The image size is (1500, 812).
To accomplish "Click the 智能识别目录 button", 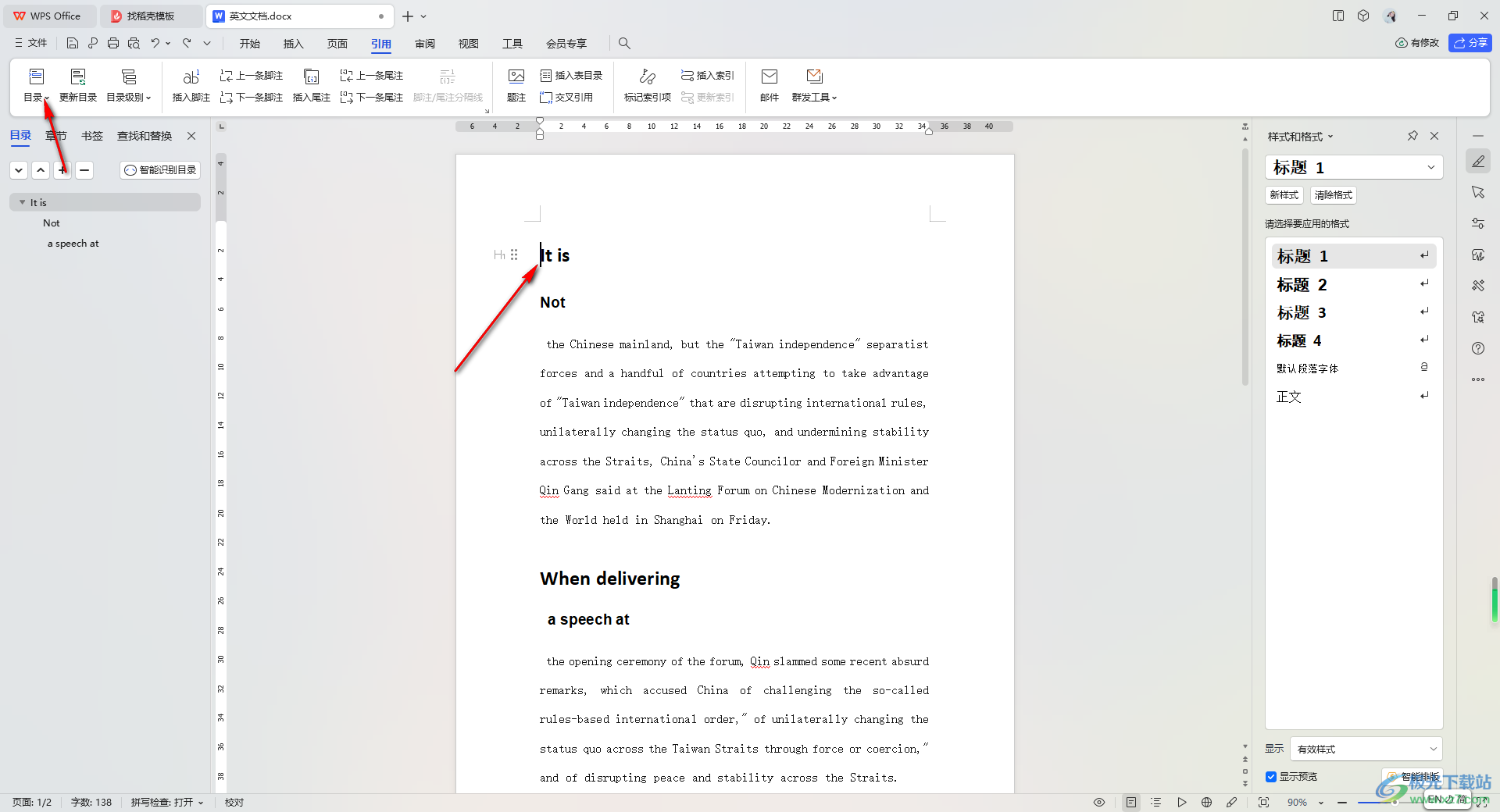I will (160, 170).
